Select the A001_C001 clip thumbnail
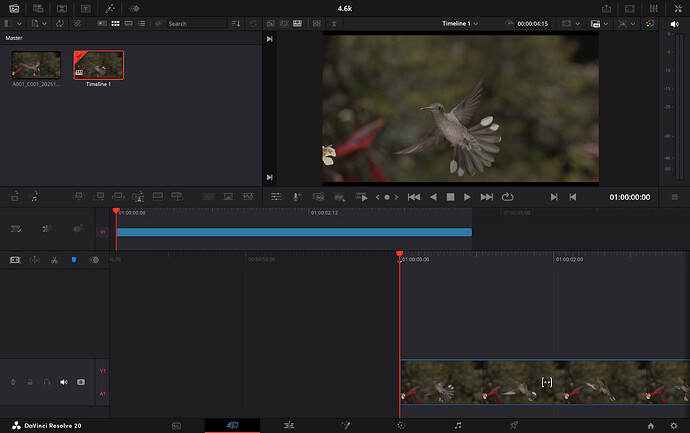690x433 pixels. [x=36, y=65]
